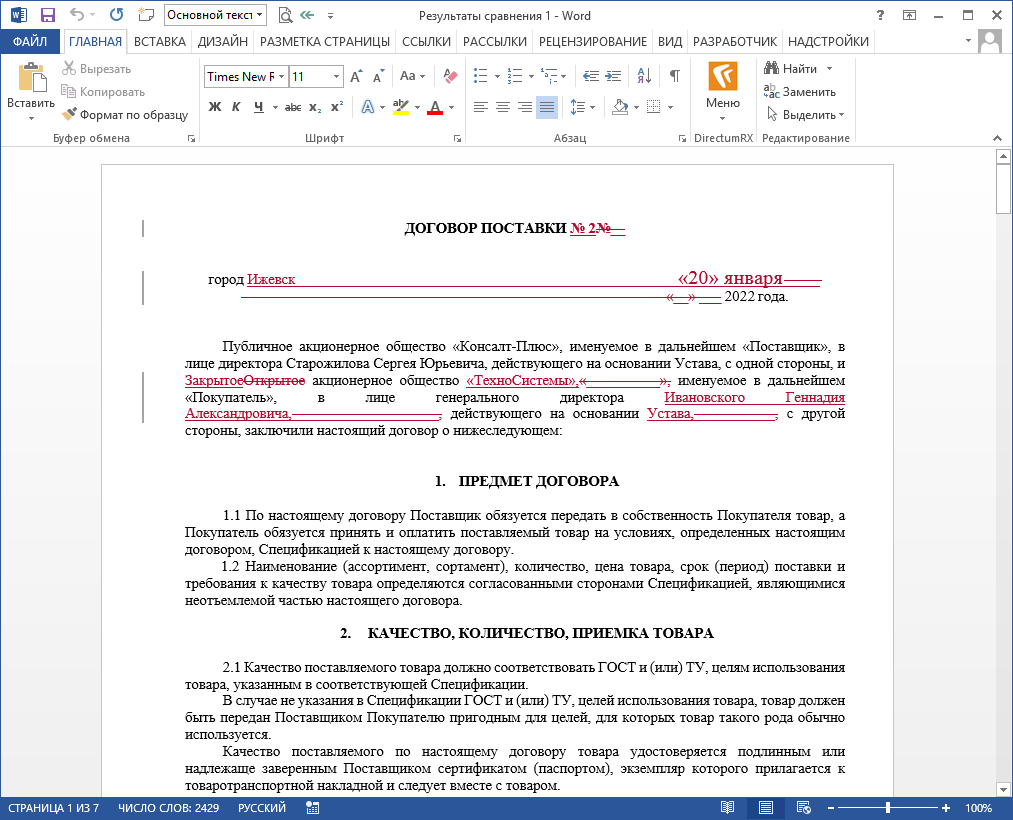Image resolution: width=1013 pixels, height=820 pixels.
Task: Expand underline style dropdown arrow
Action: (x=275, y=107)
